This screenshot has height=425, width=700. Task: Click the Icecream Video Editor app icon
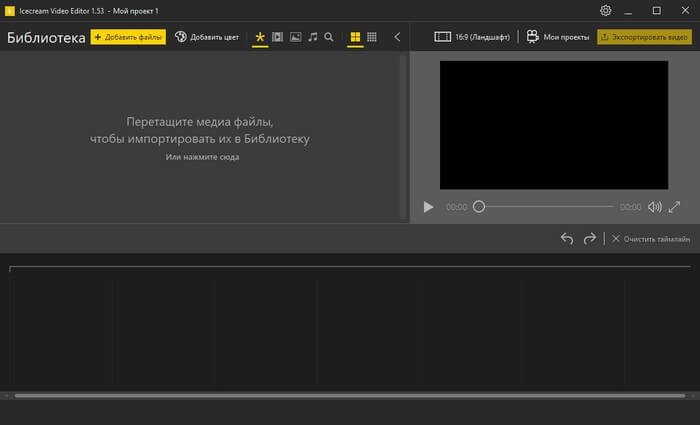coord(9,11)
